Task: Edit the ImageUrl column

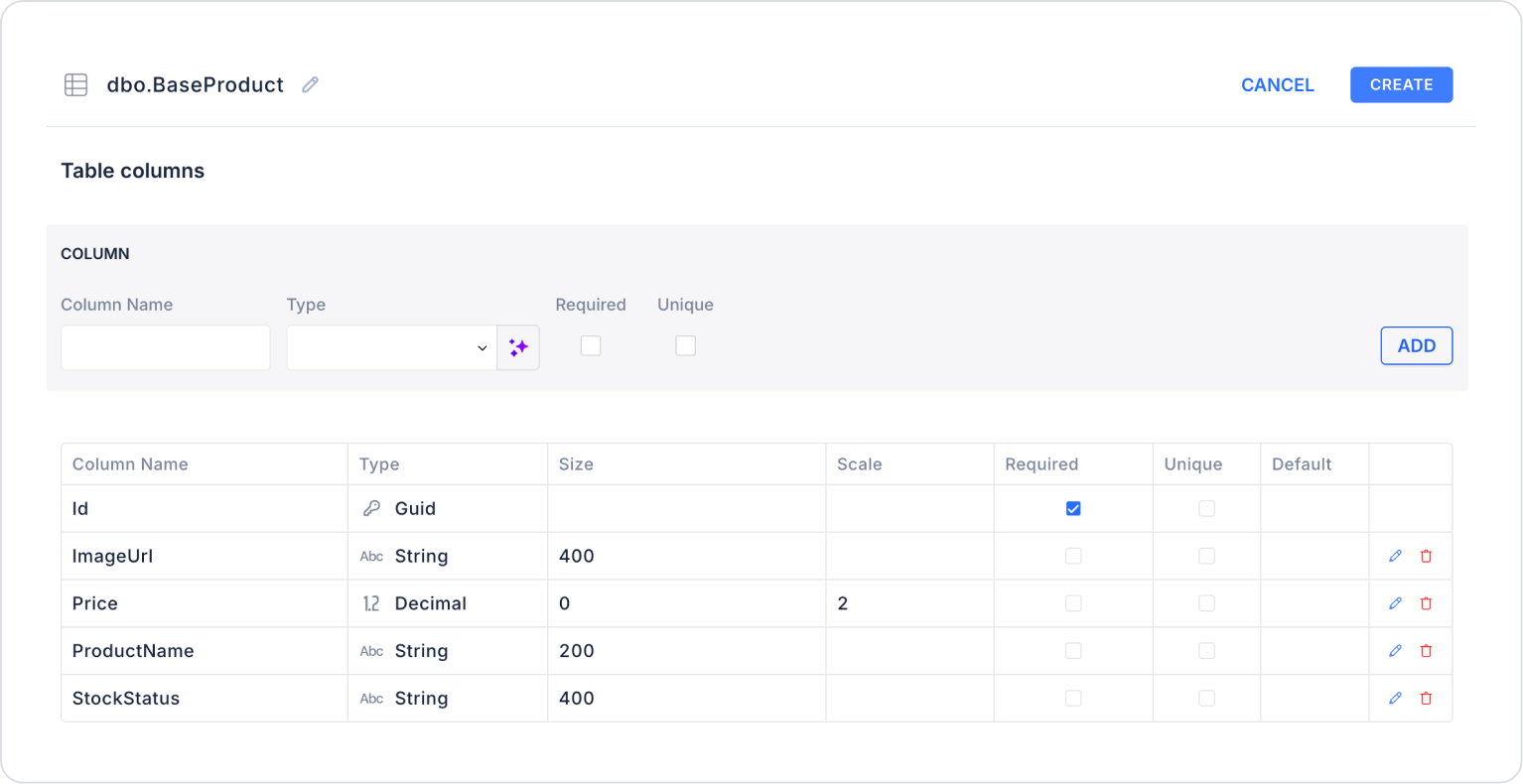Action: pyautogui.click(x=1395, y=556)
